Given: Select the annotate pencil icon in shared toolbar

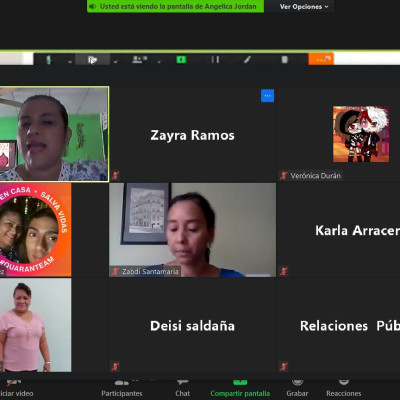Looking at the screenshot, I should [247, 60].
